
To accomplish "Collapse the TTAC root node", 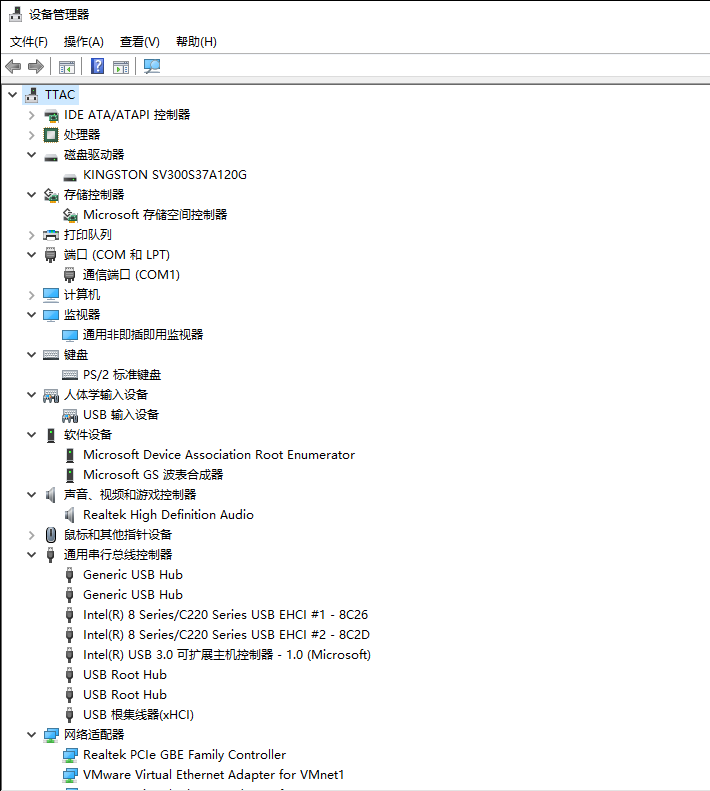I will (13, 95).
